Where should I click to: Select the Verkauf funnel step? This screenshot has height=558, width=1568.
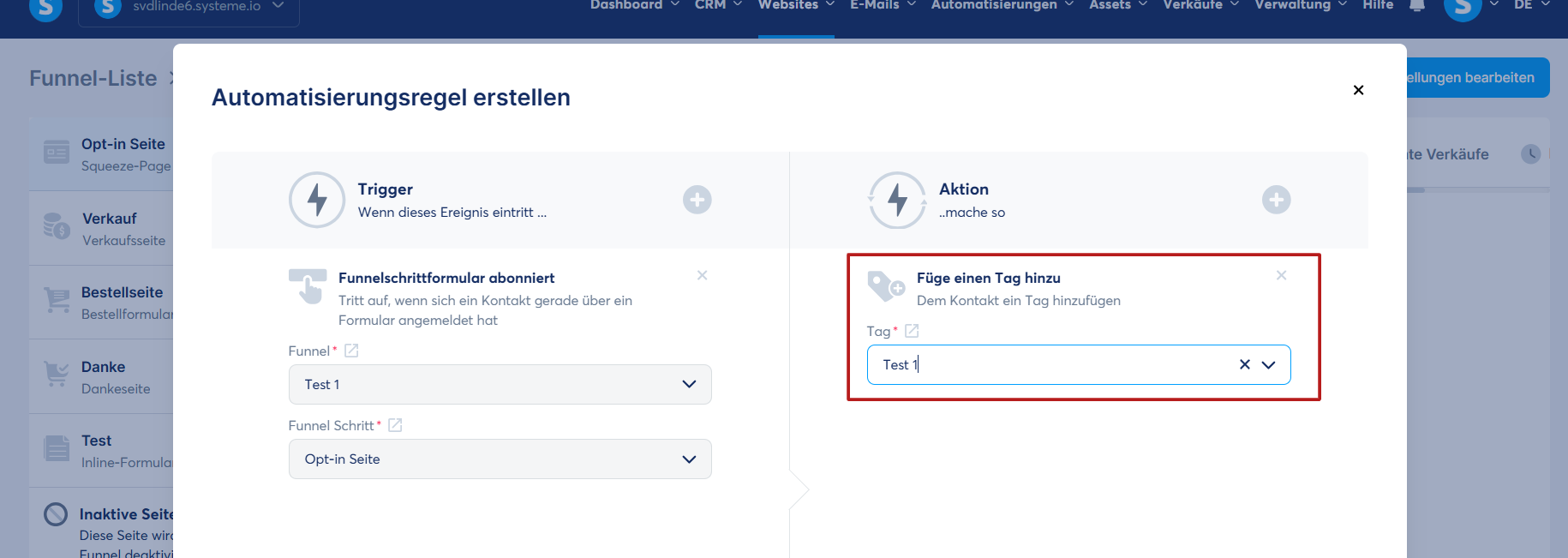coord(101,229)
